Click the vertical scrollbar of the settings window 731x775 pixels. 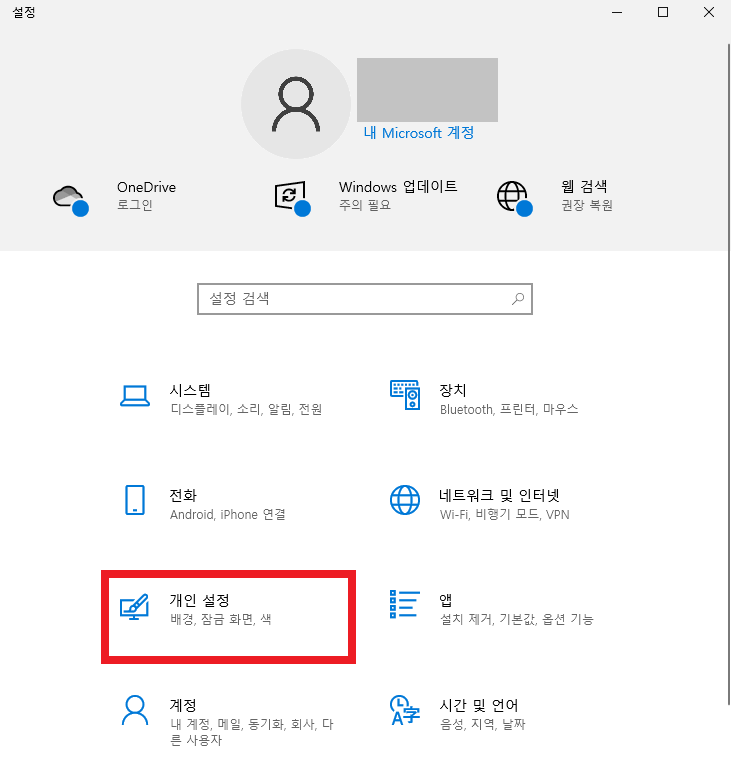729,374
